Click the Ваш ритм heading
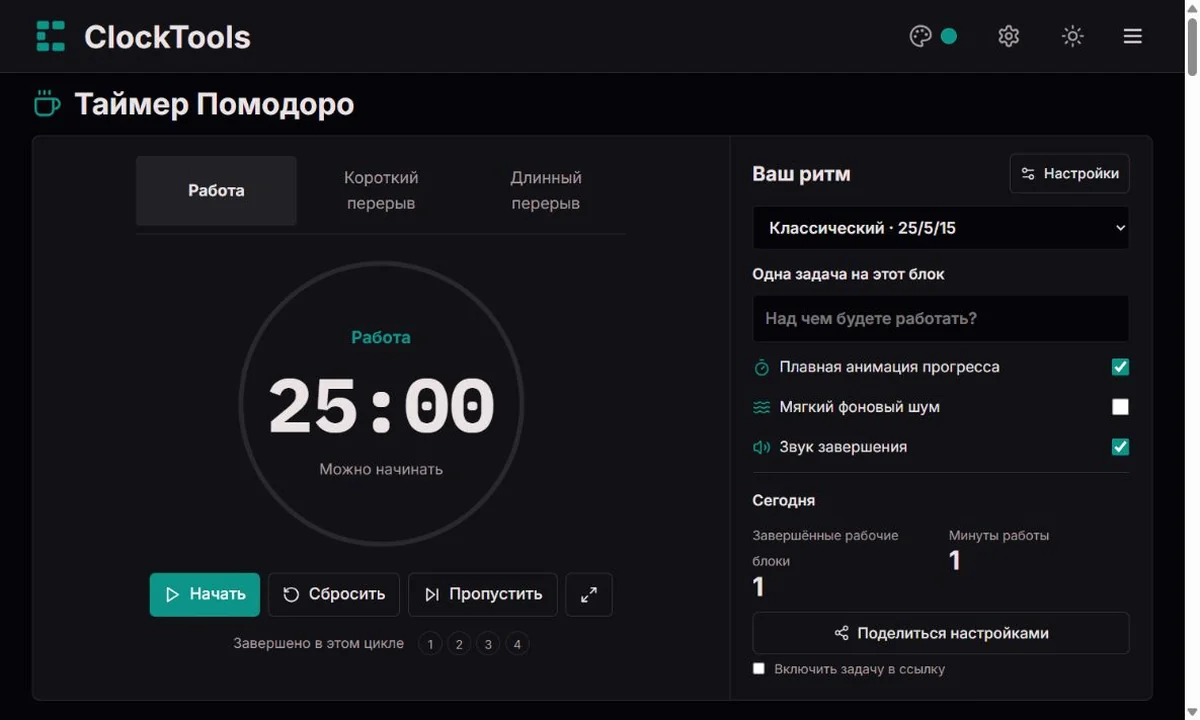 tap(801, 174)
